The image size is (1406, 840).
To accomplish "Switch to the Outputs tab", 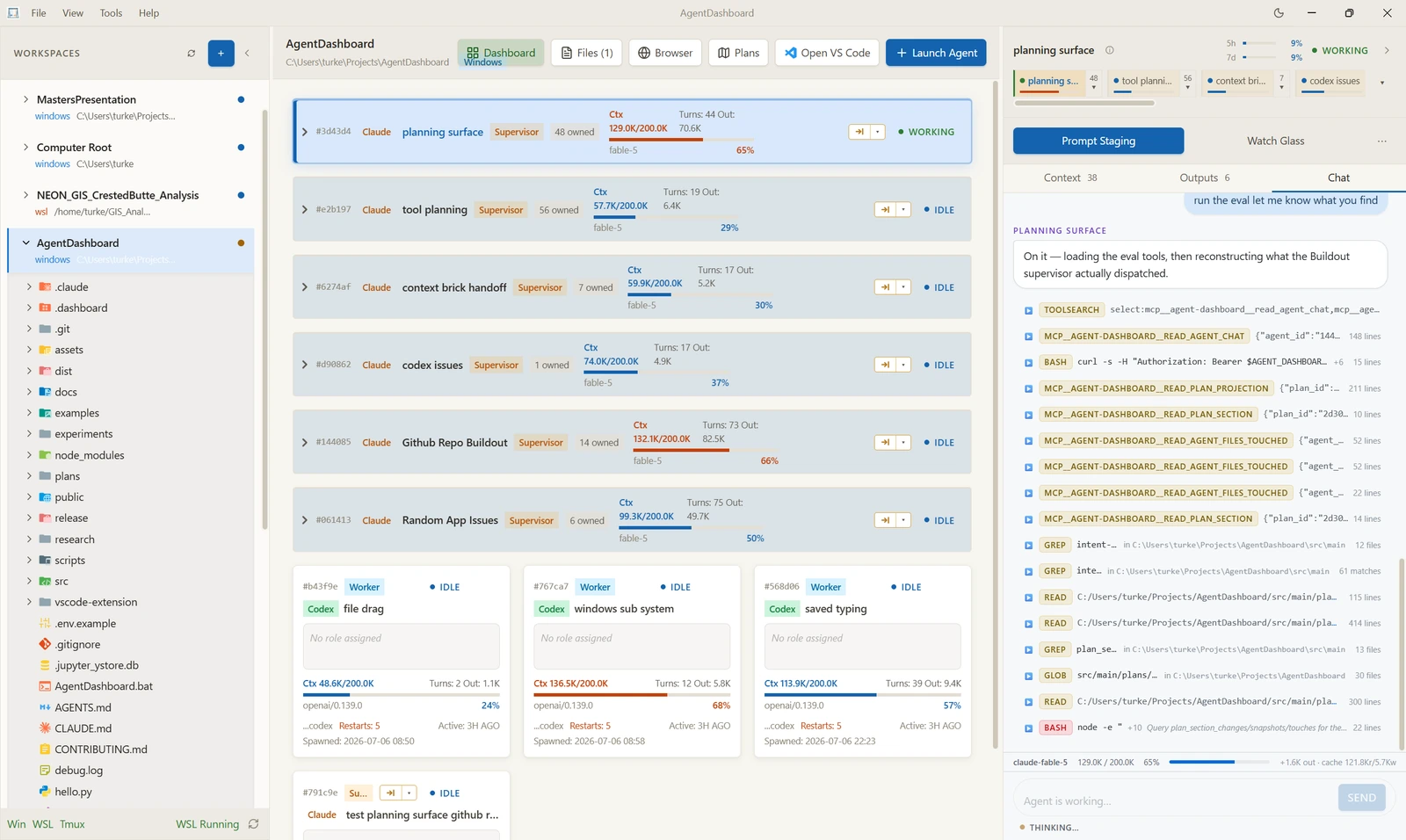I will (x=1204, y=177).
